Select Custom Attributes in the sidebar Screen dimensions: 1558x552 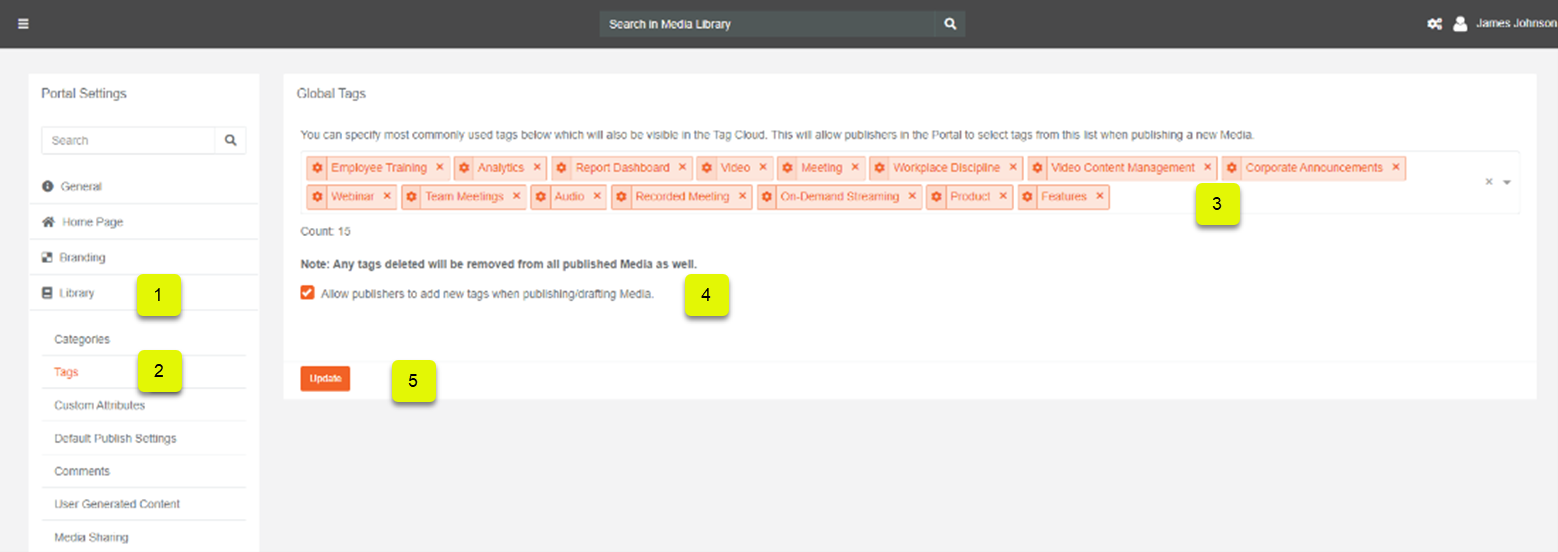coord(99,406)
